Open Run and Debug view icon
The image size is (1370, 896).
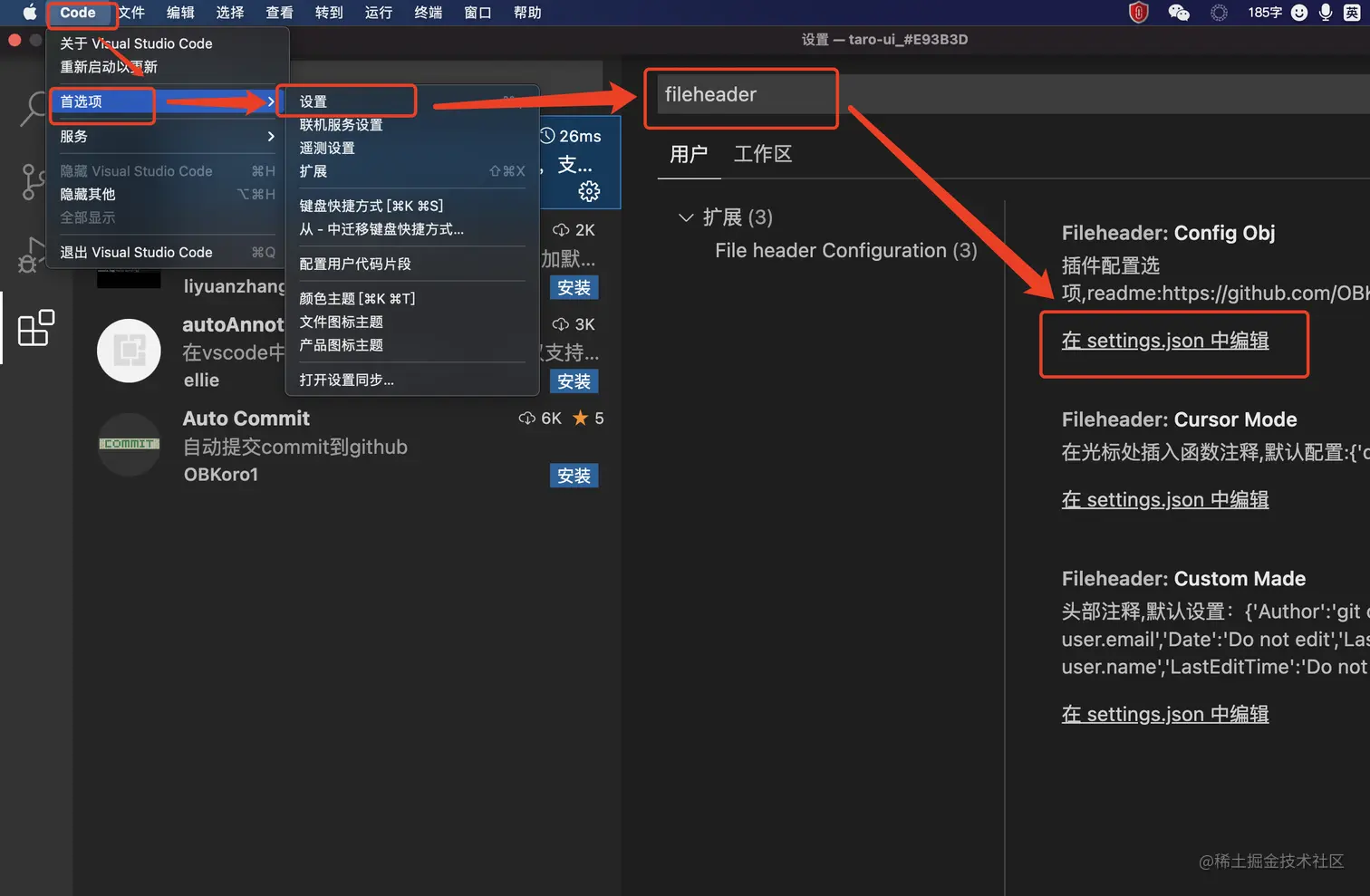pos(31,255)
